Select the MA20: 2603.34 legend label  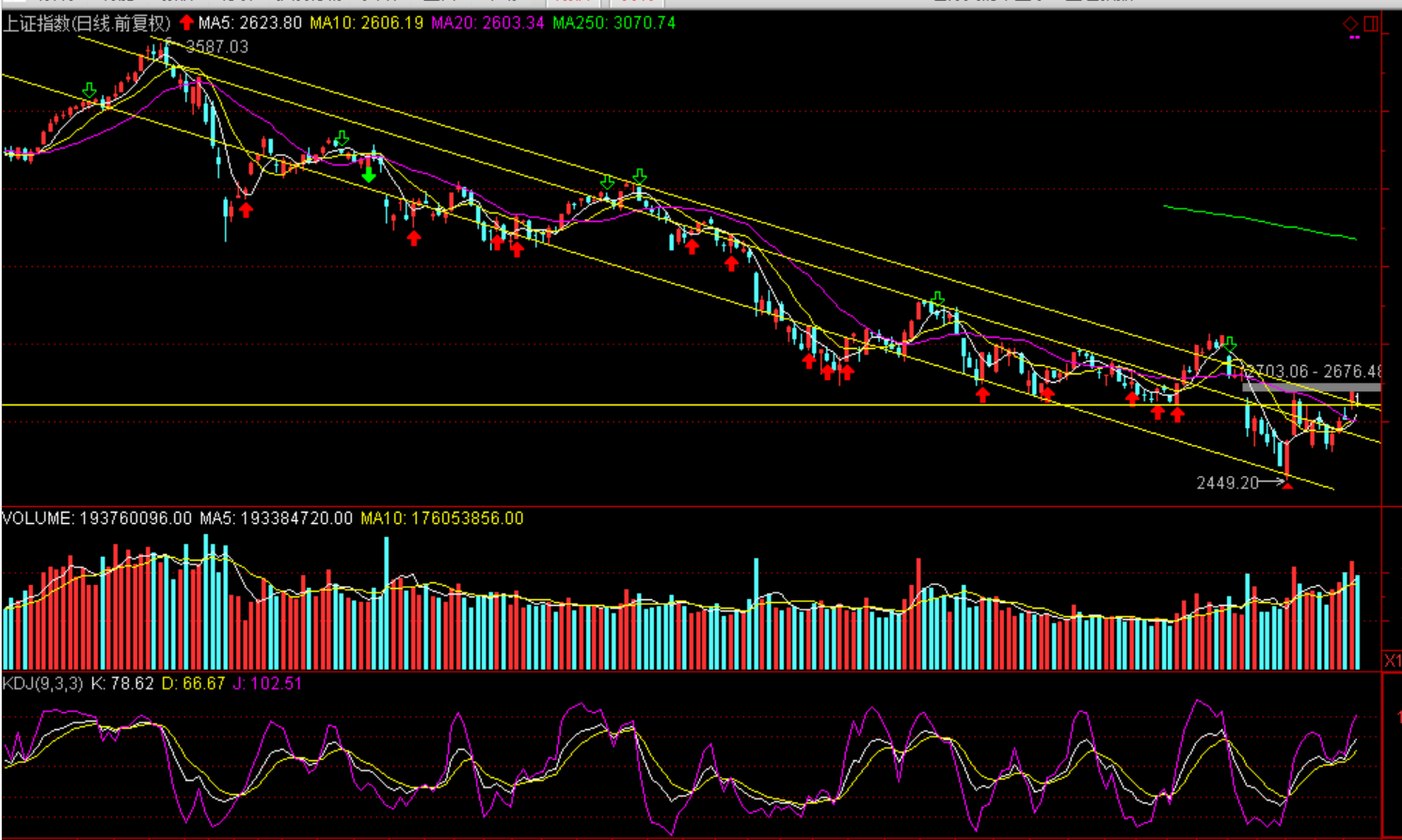tap(487, 24)
